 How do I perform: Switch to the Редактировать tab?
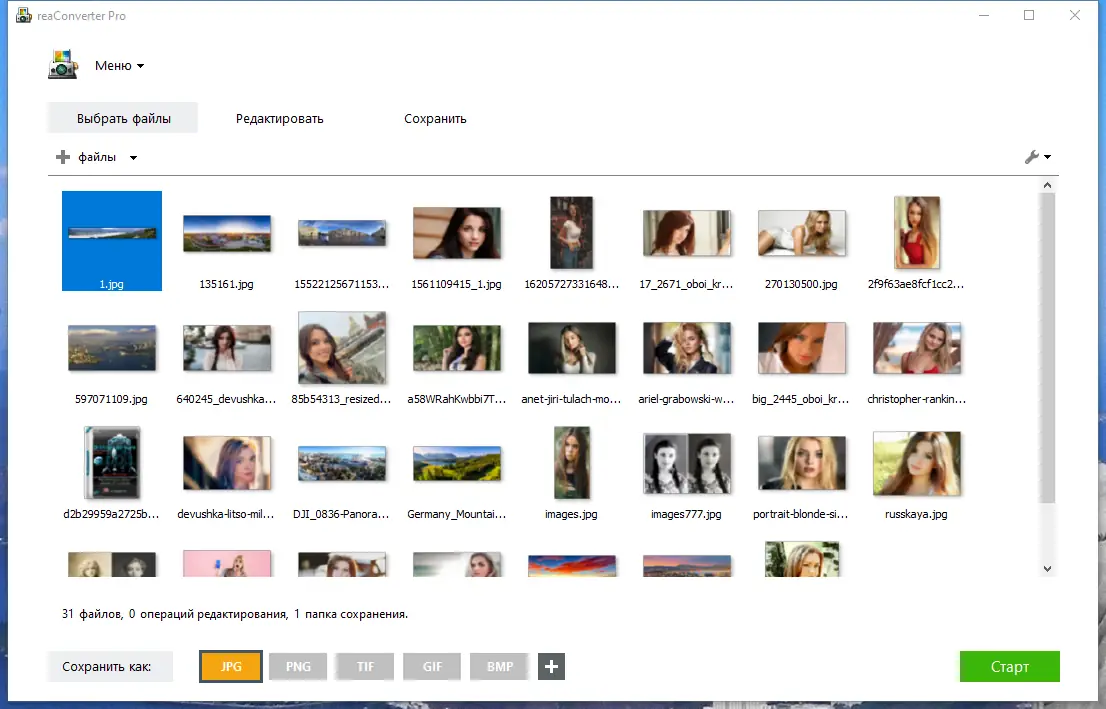click(x=279, y=117)
